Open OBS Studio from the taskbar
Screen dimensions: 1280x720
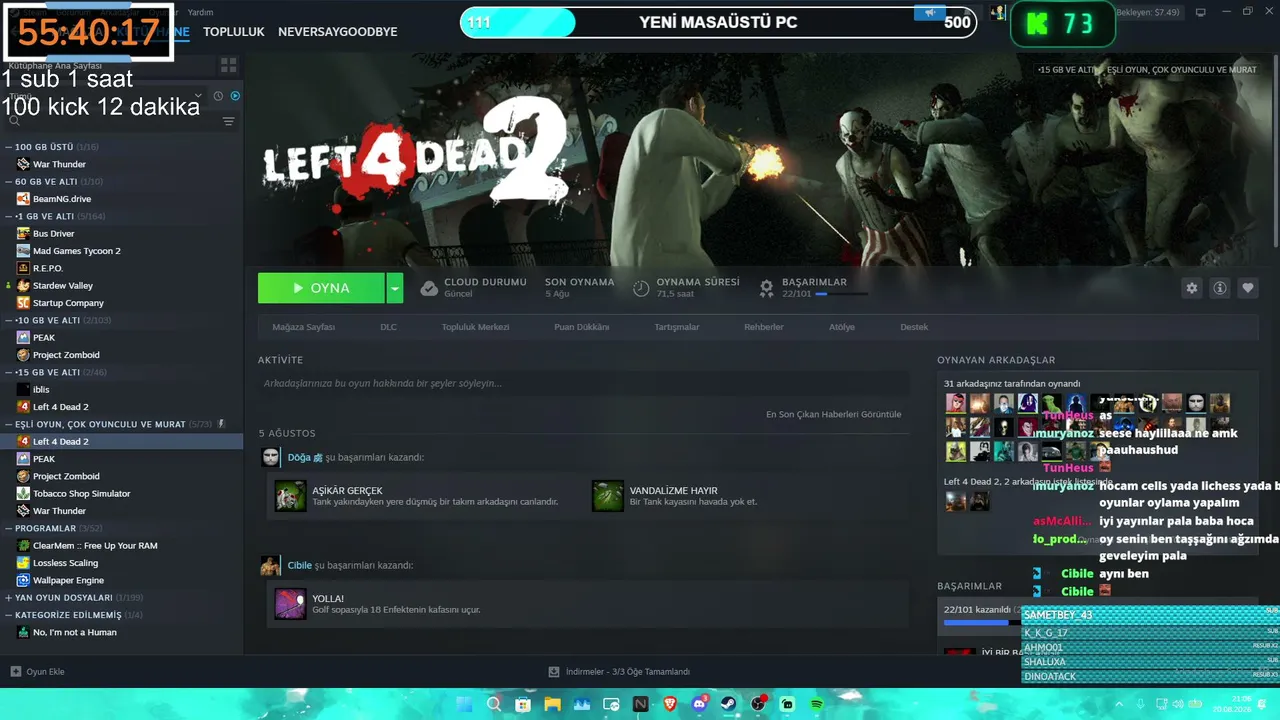click(758, 704)
